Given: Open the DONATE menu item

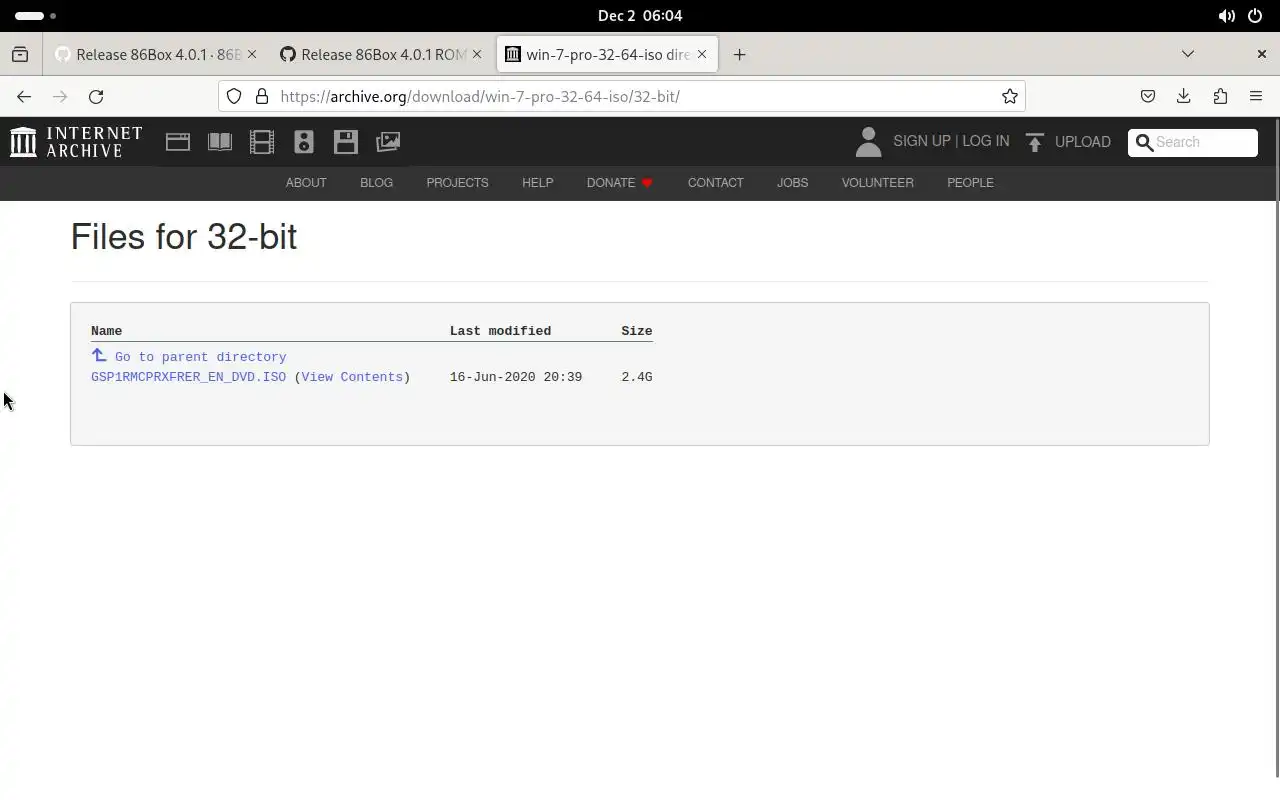Looking at the screenshot, I should pyautogui.click(x=620, y=183).
